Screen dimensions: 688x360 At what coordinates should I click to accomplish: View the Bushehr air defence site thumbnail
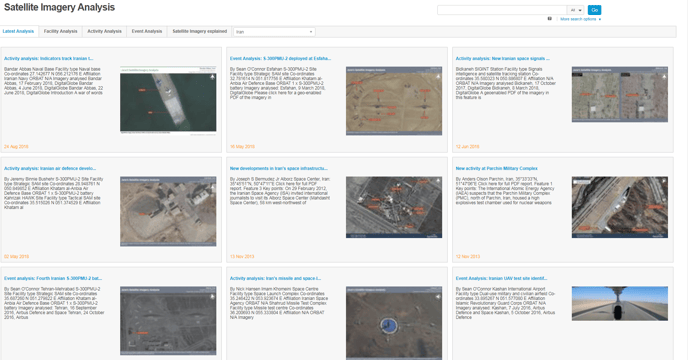click(168, 211)
